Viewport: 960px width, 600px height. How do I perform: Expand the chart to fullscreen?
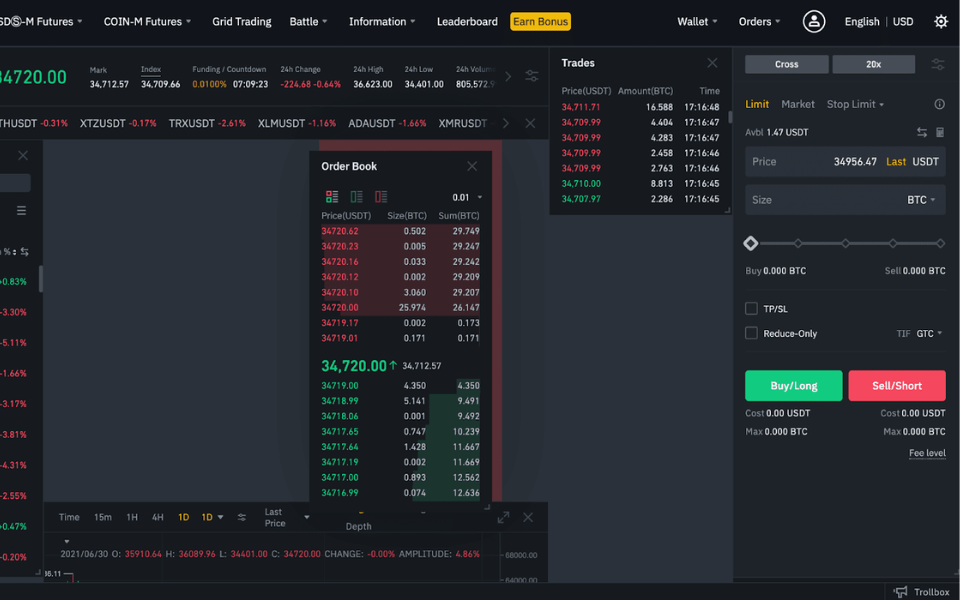click(503, 517)
